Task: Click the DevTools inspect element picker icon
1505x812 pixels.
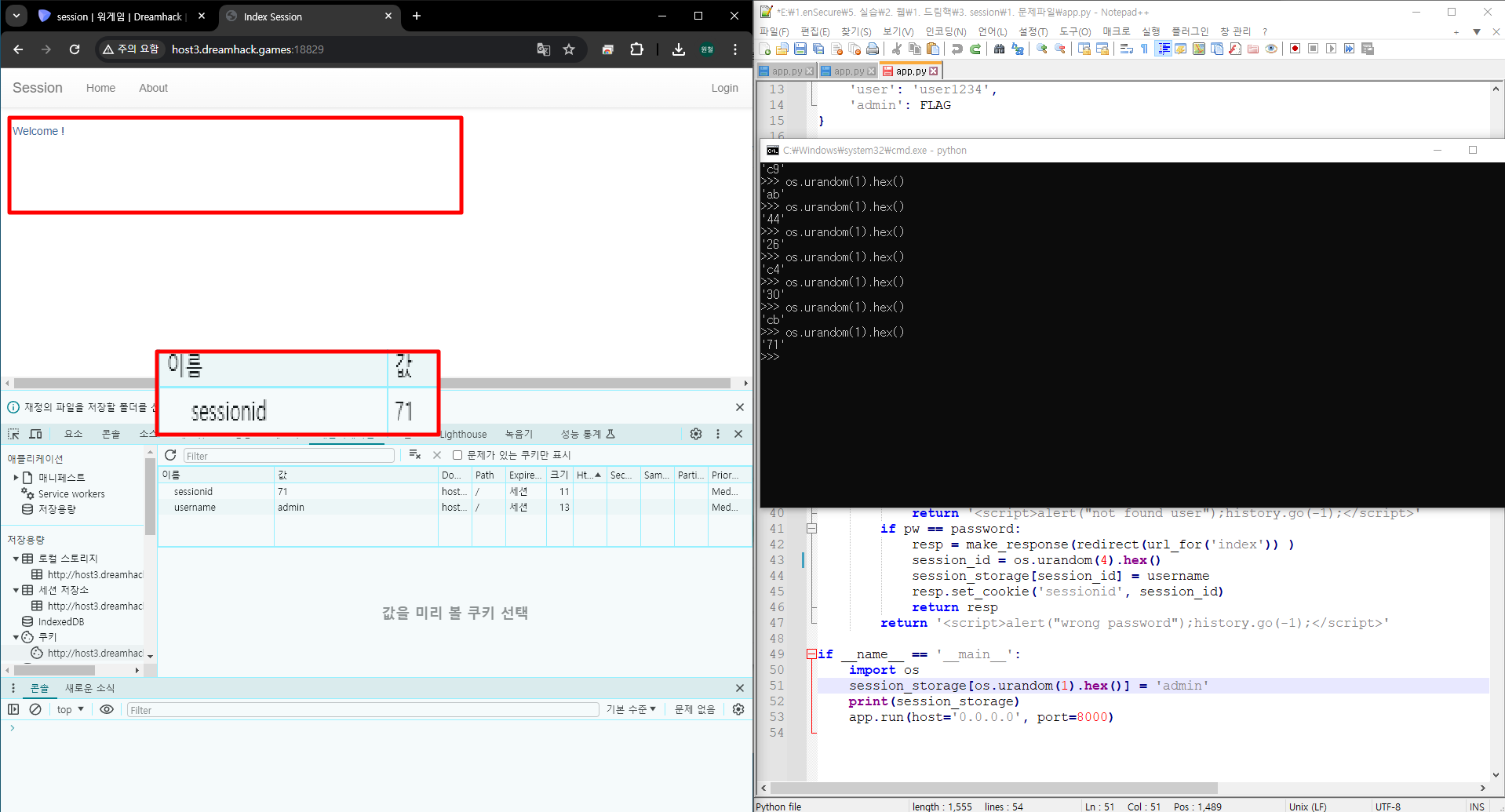Action: 13,434
